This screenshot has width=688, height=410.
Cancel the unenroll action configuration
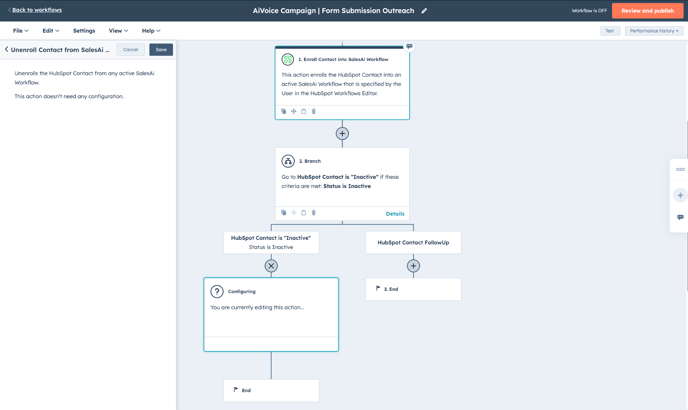tap(130, 50)
